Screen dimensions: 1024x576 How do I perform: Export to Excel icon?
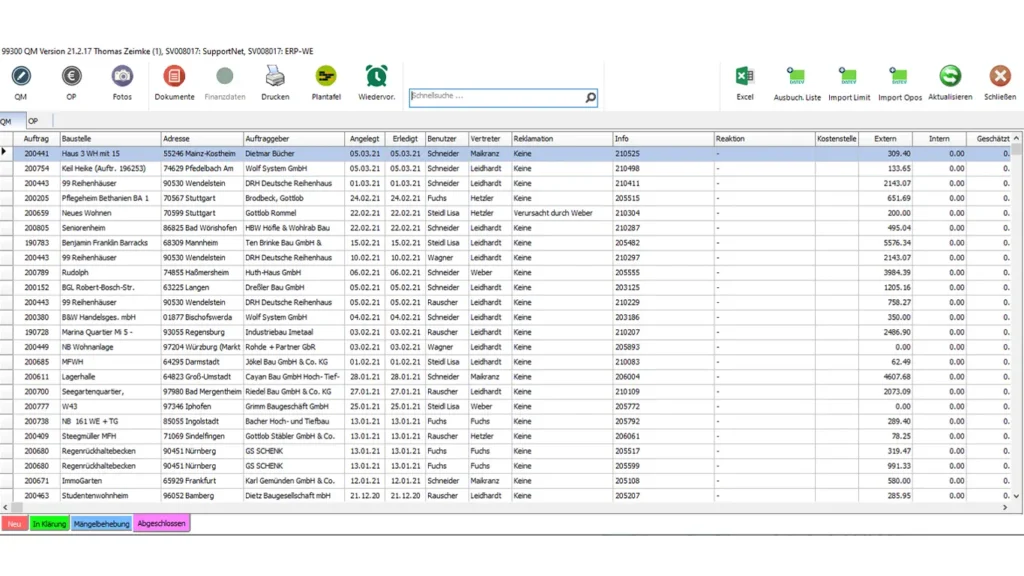tap(745, 77)
